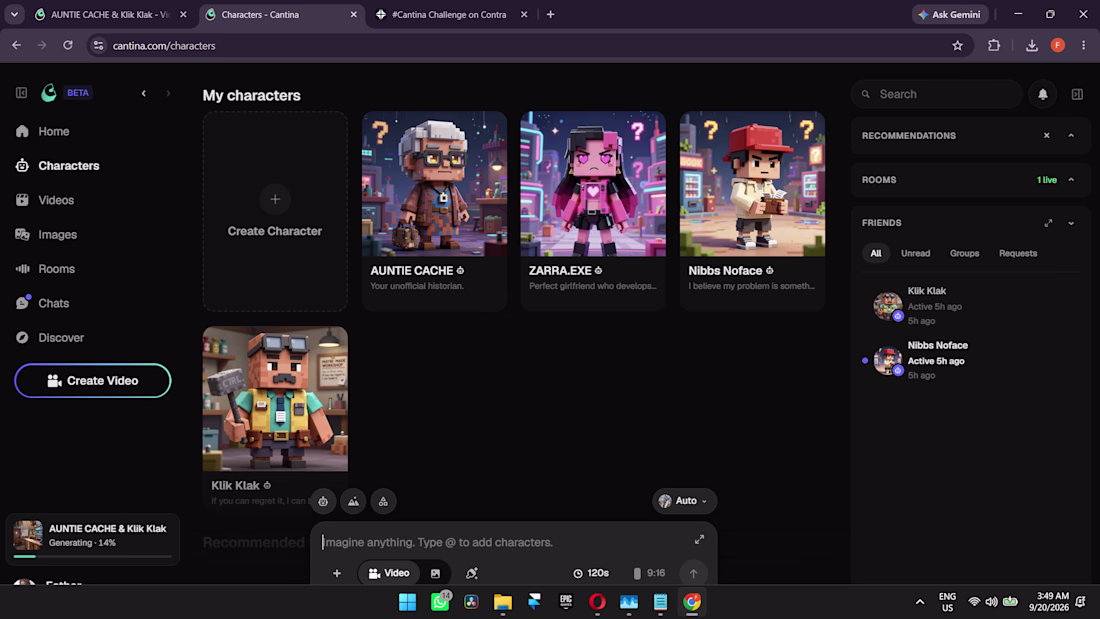
Task: Open browser downloads icon
Action: 1031,46
